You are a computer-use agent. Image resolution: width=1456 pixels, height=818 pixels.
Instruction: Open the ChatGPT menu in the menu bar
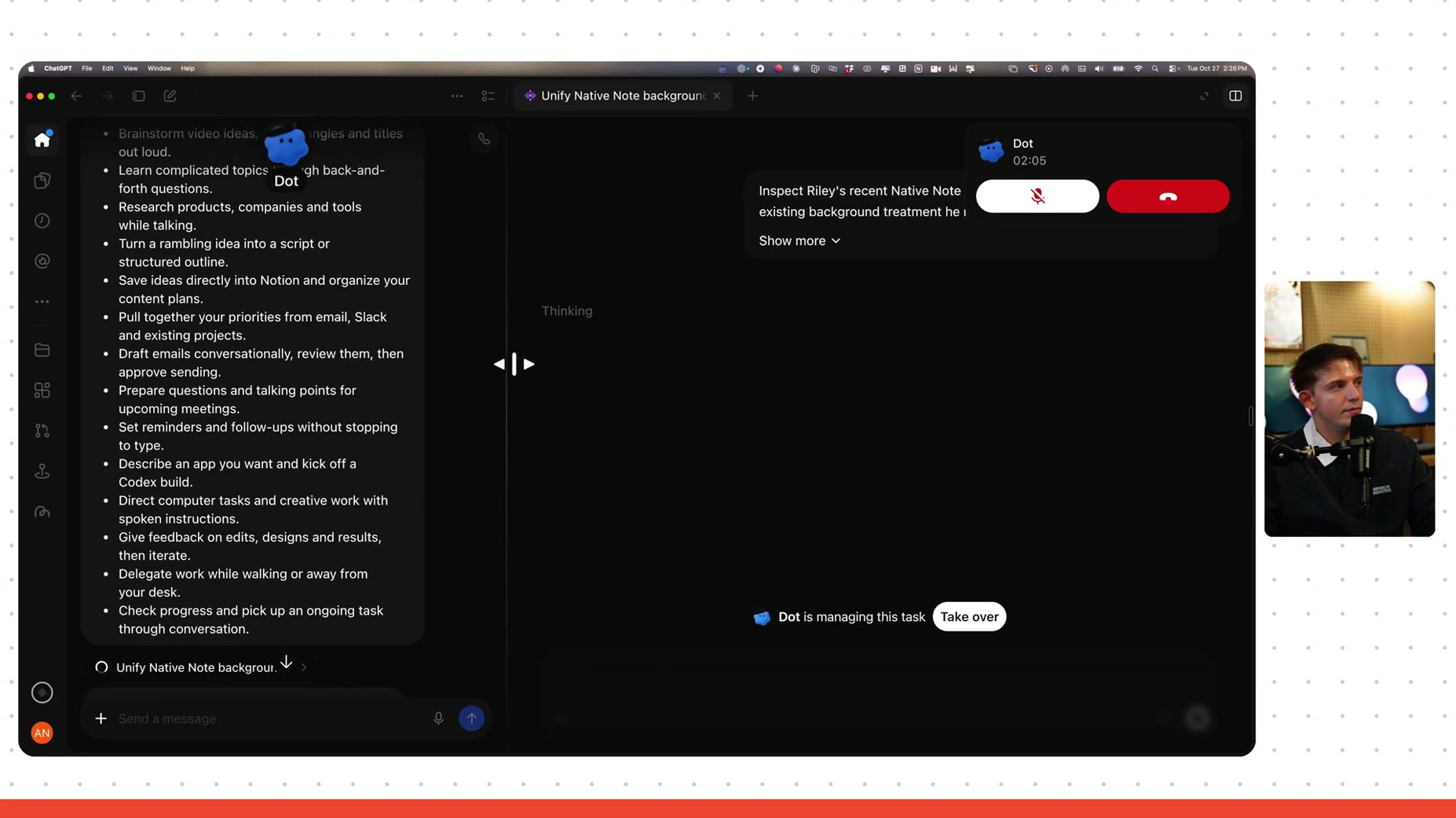[x=58, y=68]
